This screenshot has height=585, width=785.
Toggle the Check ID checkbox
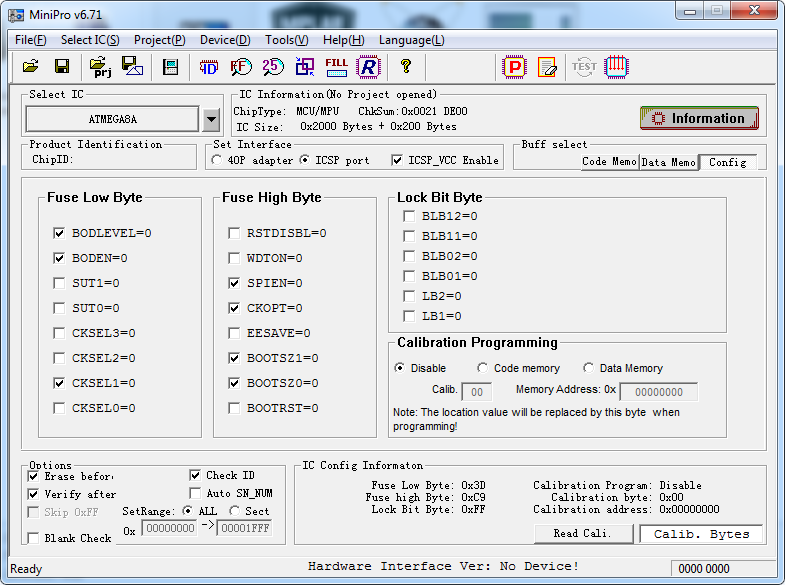click(x=195, y=475)
